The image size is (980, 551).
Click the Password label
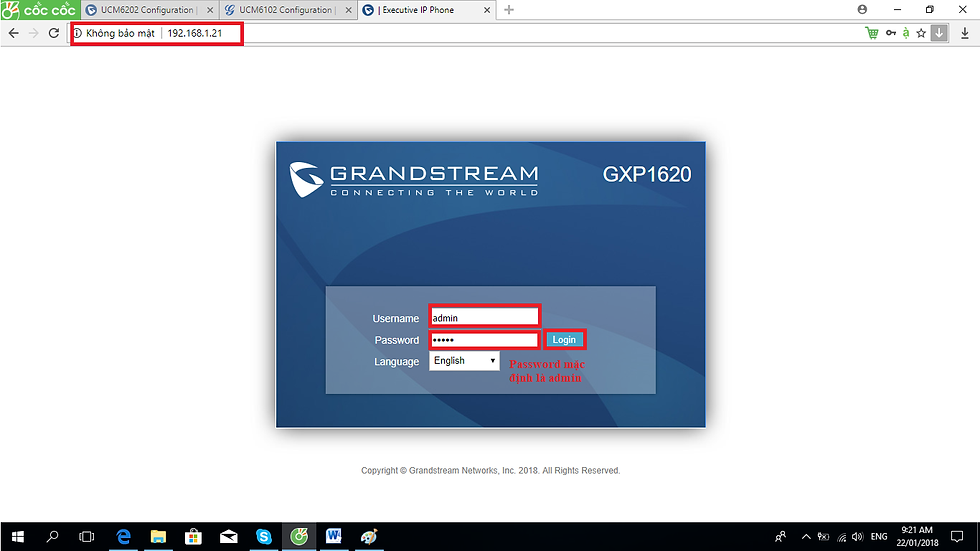click(x=397, y=340)
